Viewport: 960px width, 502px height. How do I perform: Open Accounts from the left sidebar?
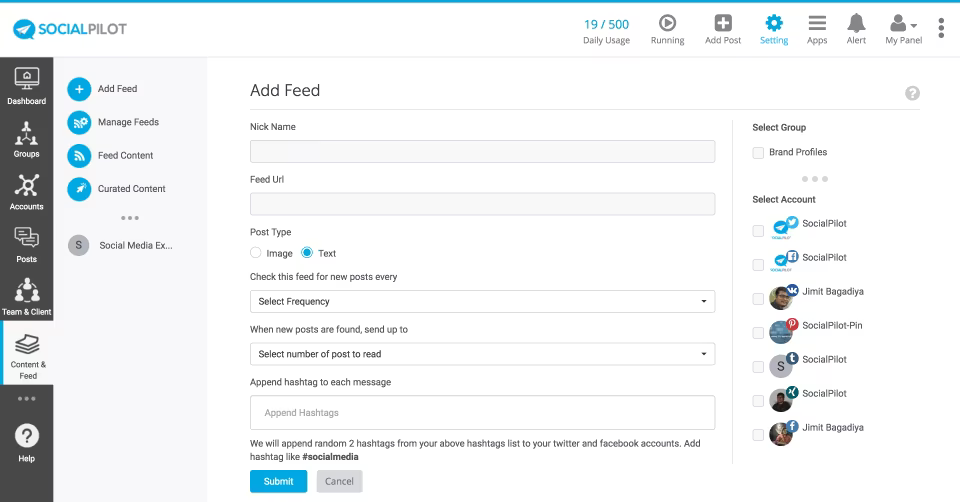(x=26, y=192)
